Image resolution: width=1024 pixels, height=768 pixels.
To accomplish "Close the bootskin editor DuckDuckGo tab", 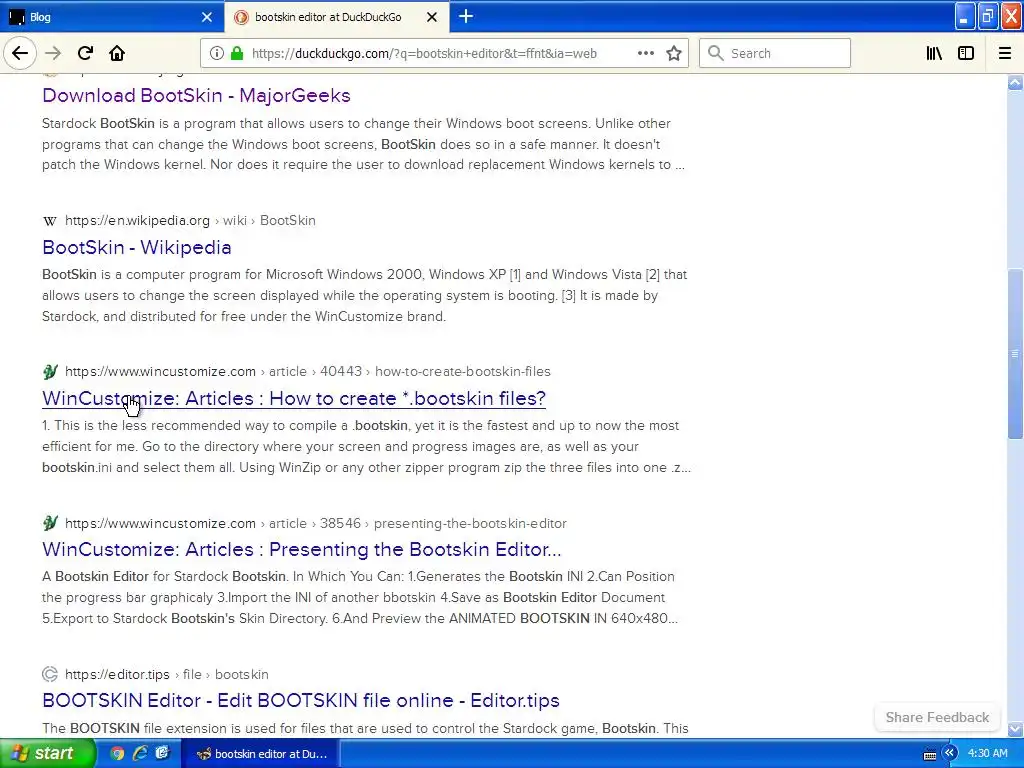I will 432,17.
